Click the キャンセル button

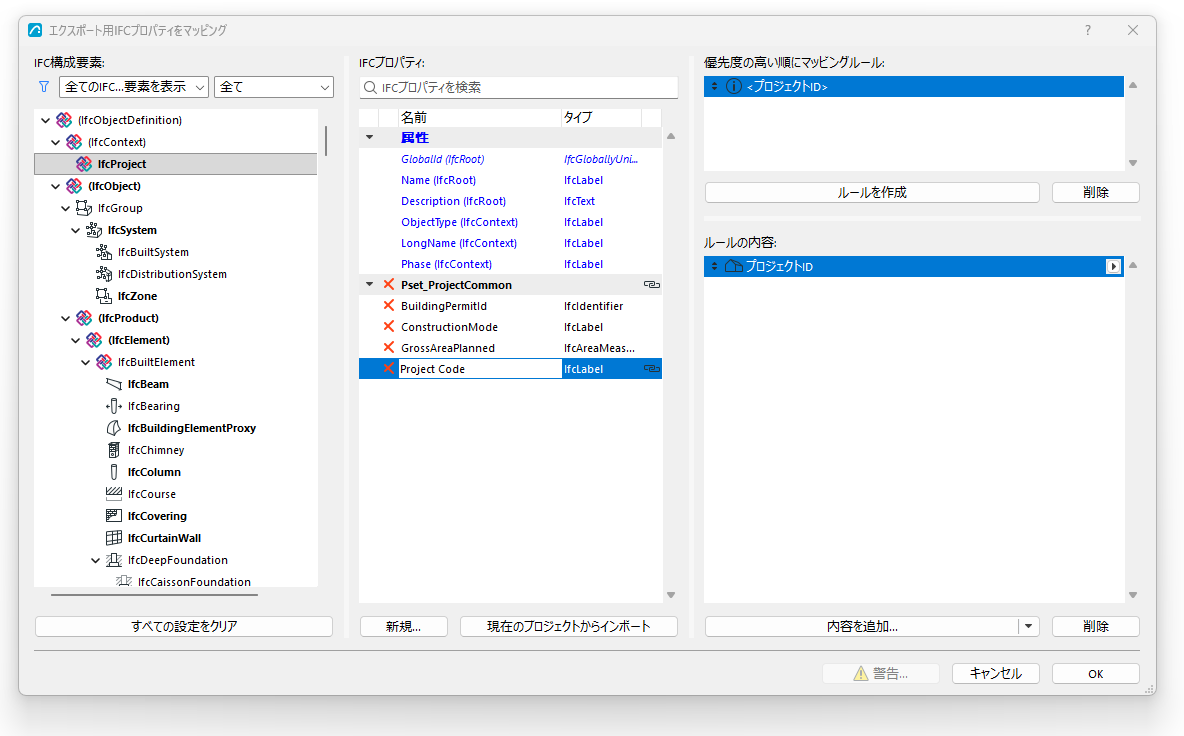pyautogui.click(x=995, y=673)
